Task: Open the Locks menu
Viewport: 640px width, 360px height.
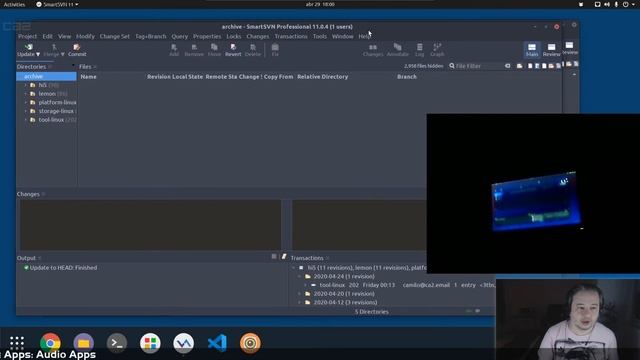Action: pyautogui.click(x=233, y=36)
